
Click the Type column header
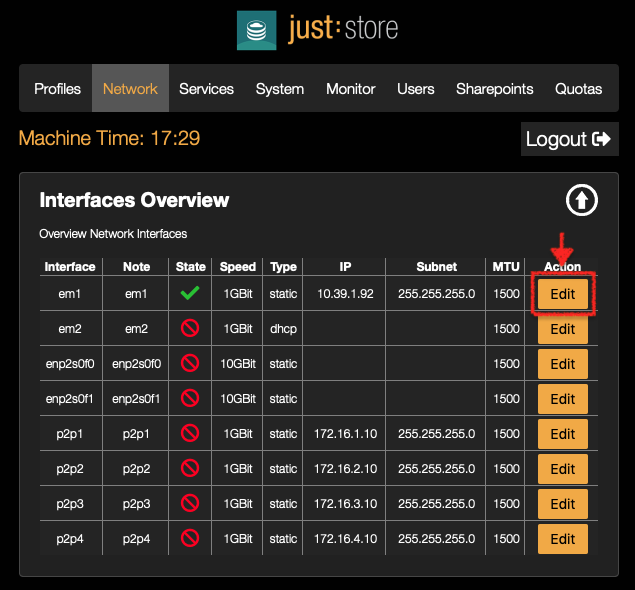click(x=283, y=266)
